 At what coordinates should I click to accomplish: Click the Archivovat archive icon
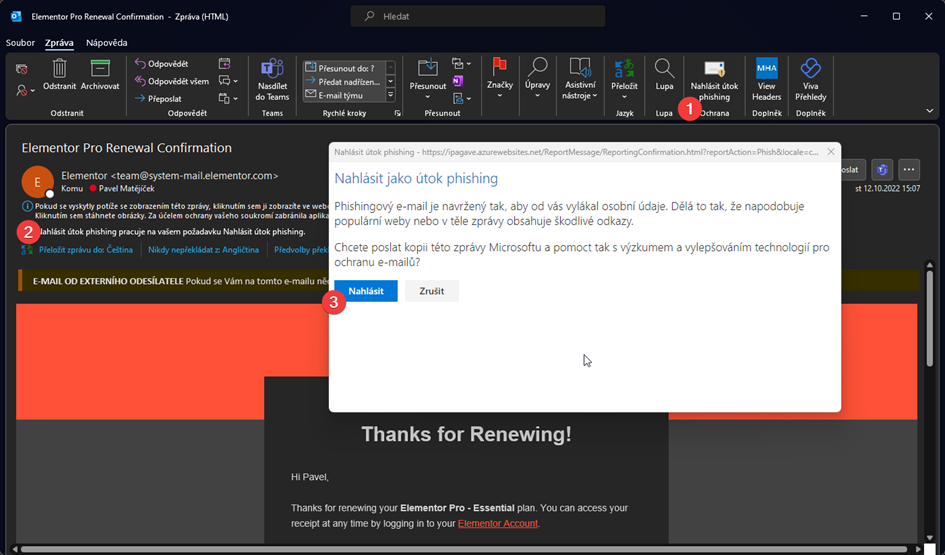point(100,69)
